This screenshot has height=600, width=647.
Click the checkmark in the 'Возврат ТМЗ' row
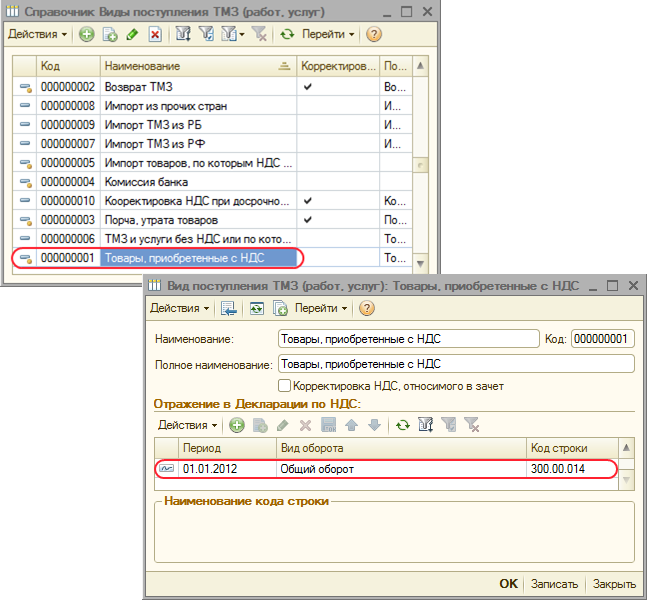[x=308, y=87]
